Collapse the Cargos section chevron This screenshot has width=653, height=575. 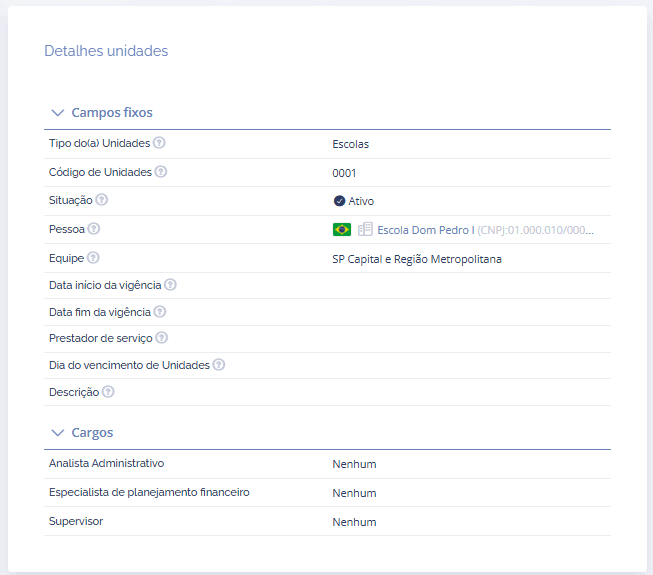(57, 433)
